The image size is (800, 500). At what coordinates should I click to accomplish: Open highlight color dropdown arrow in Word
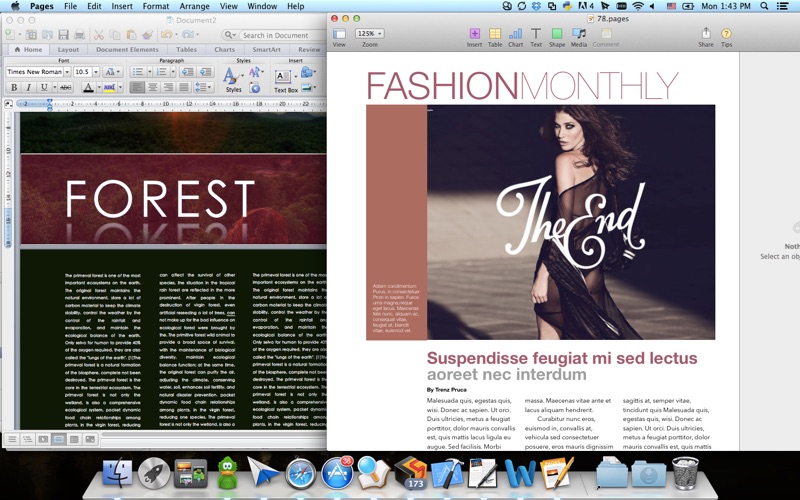point(120,88)
